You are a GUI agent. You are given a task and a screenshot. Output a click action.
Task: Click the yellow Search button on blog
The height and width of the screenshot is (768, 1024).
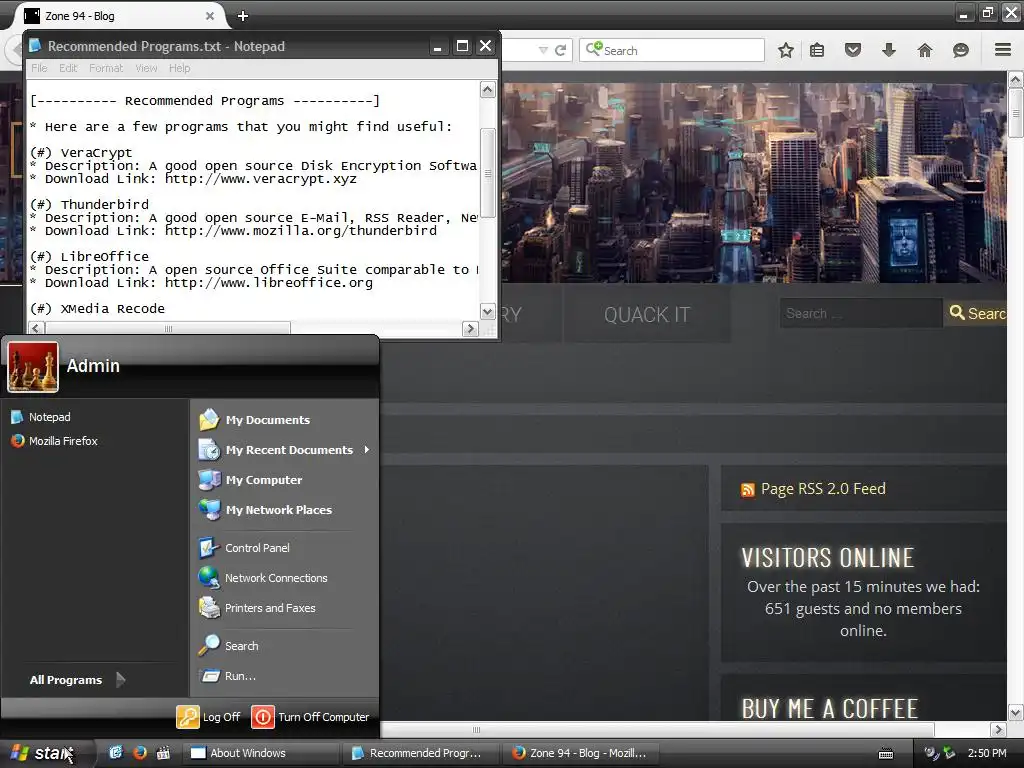point(977,313)
